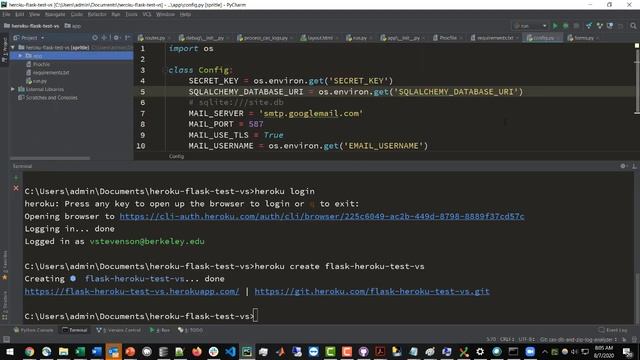Open Visual Studio Code from taskbar

pyautogui.click(x=230, y=351)
